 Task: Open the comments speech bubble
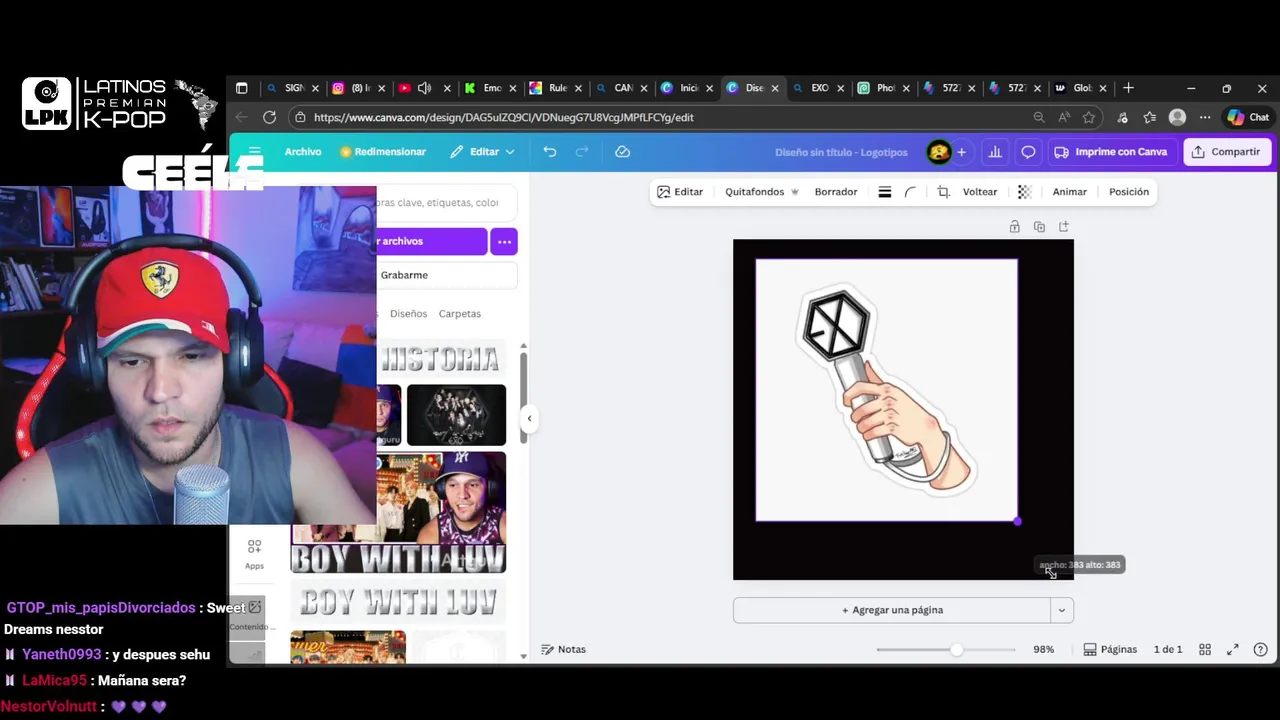(x=1028, y=152)
